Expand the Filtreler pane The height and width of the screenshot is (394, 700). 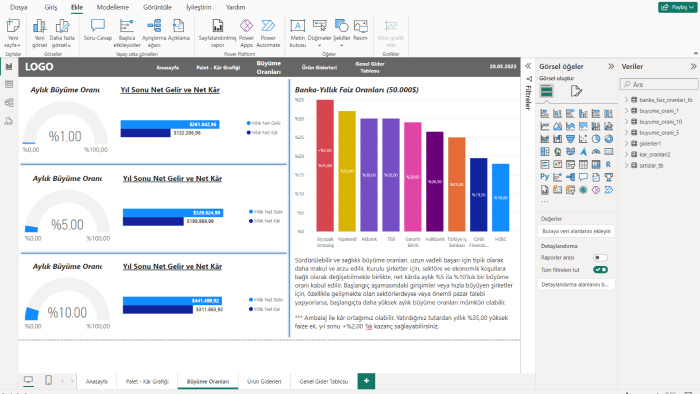tap(528, 66)
